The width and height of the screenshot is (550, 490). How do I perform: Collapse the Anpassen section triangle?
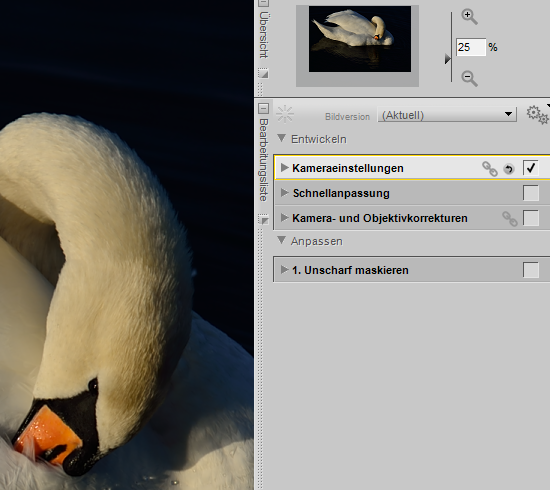click(281, 240)
